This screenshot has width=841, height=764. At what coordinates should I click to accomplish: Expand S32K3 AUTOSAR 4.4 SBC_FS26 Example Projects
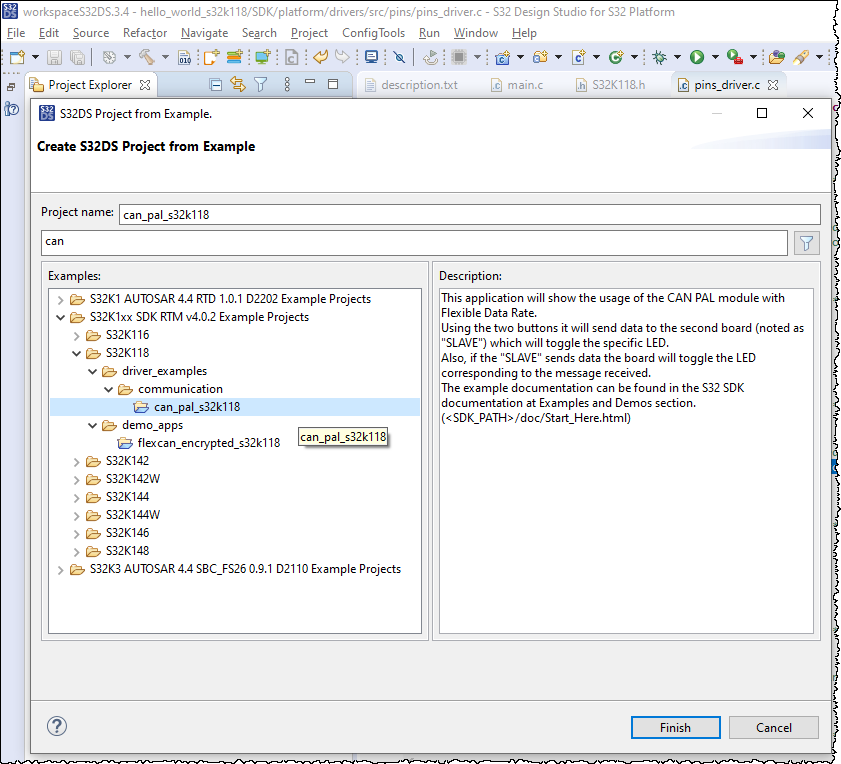click(61, 570)
